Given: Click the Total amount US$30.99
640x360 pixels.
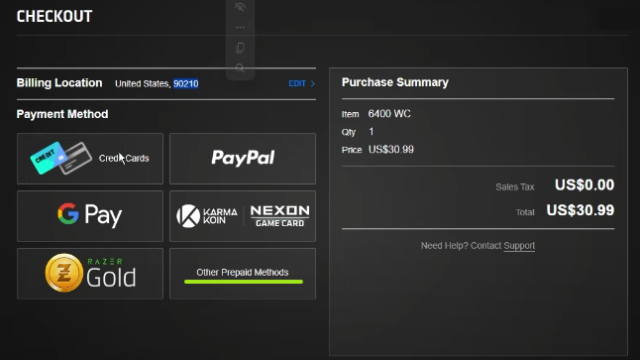Looking at the screenshot, I should click(580, 210).
